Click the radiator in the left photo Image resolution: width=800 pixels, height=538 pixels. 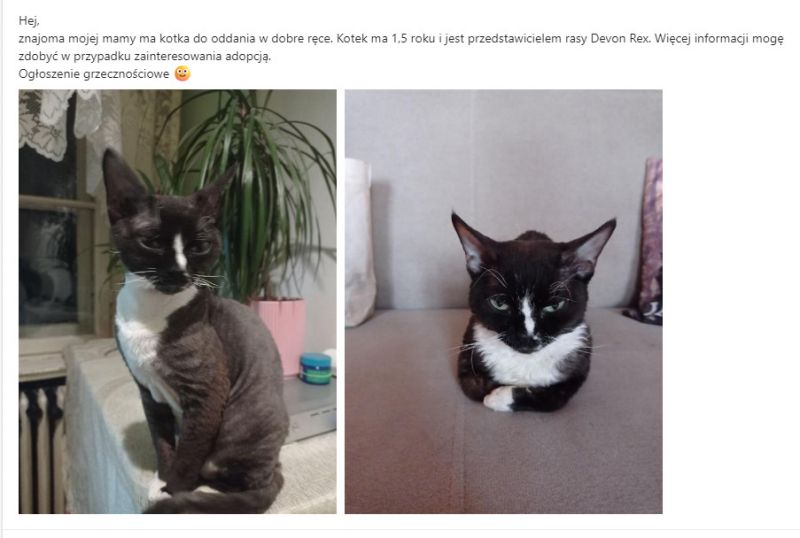[42, 447]
